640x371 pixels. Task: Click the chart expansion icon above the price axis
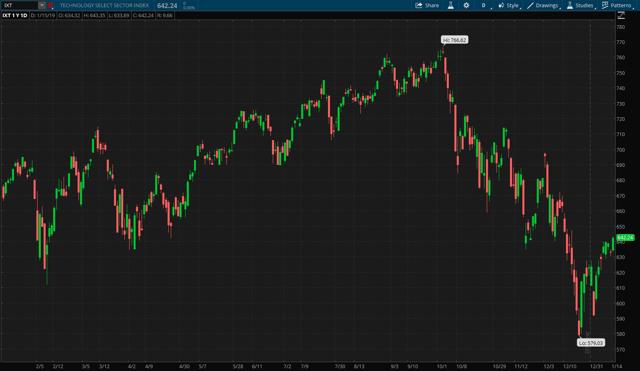621,16
